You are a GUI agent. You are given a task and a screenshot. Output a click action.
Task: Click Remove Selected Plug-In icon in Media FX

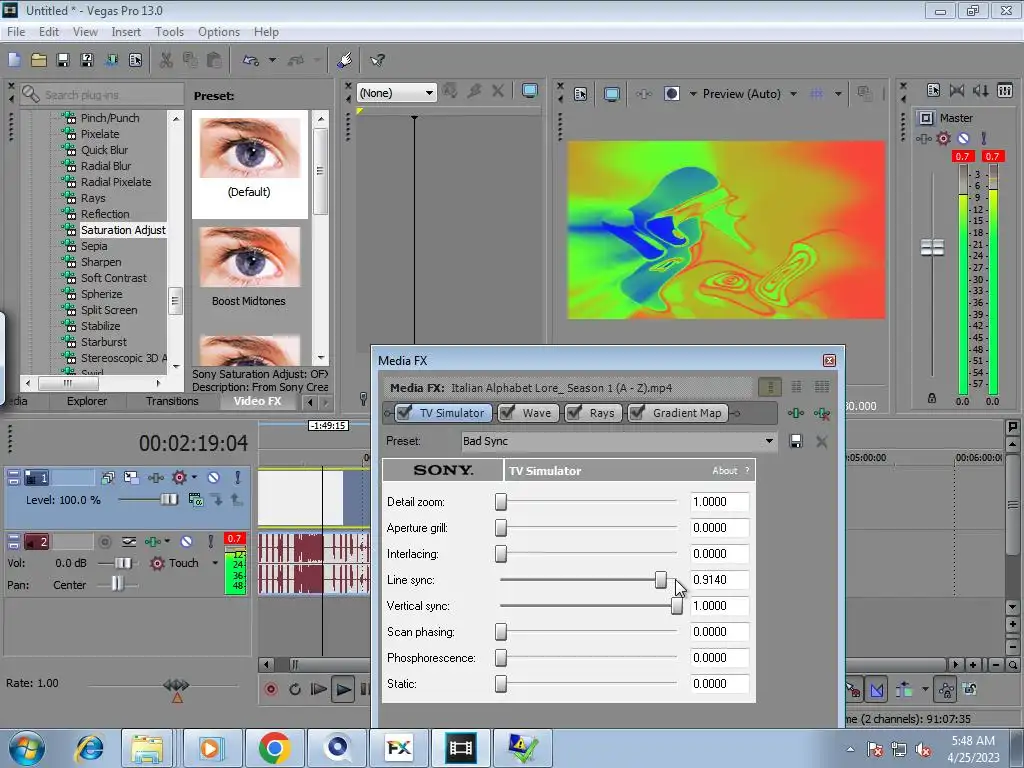pos(822,413)
